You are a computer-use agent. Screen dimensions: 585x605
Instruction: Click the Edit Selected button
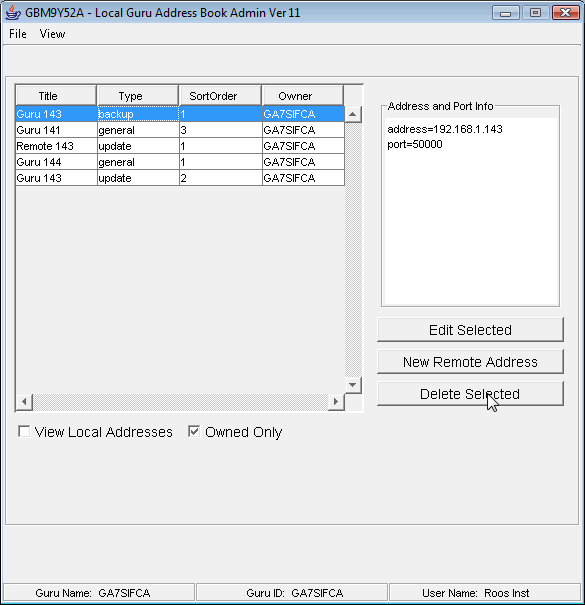(x=470, y=330)
